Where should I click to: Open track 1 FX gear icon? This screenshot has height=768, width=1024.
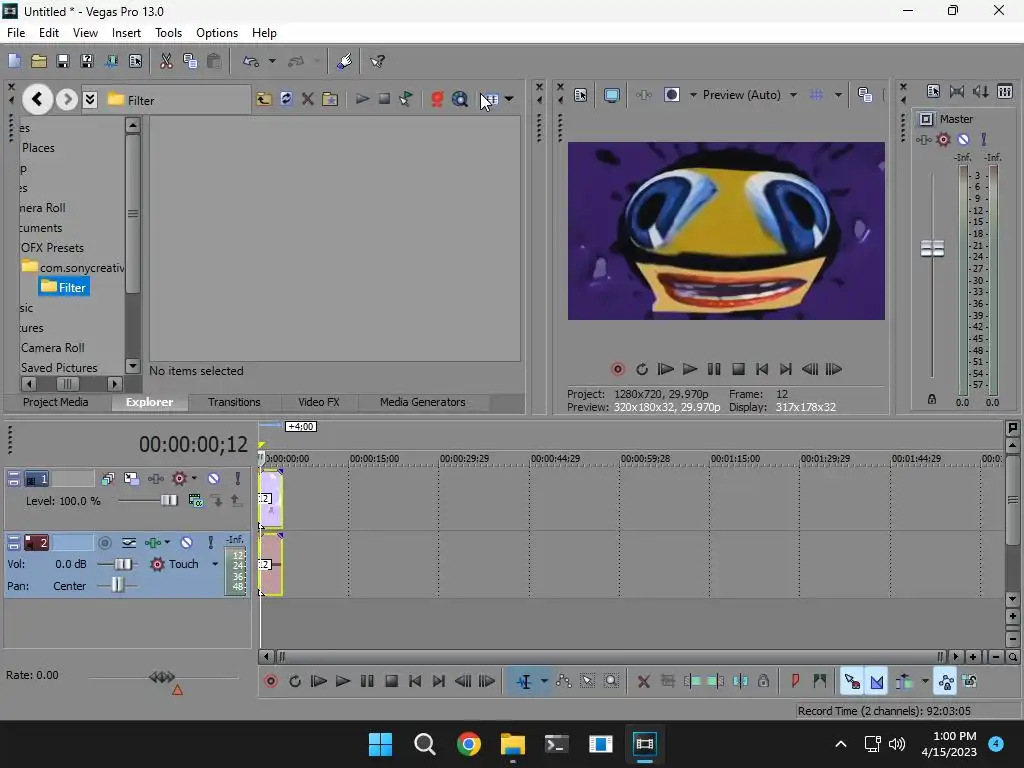(178, 479)
